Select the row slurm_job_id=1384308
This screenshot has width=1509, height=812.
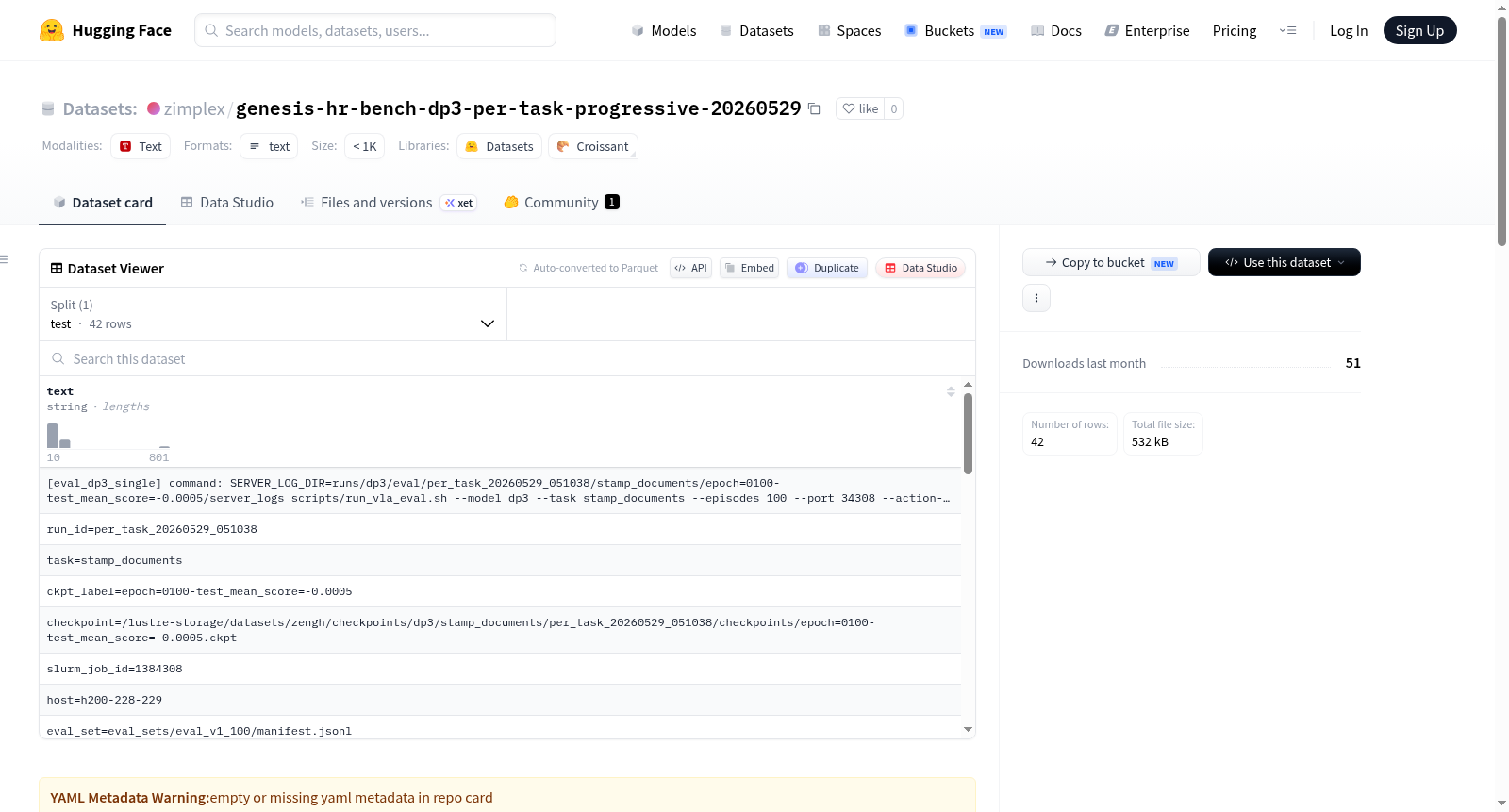pyautogui.click(x=500, y=669)
